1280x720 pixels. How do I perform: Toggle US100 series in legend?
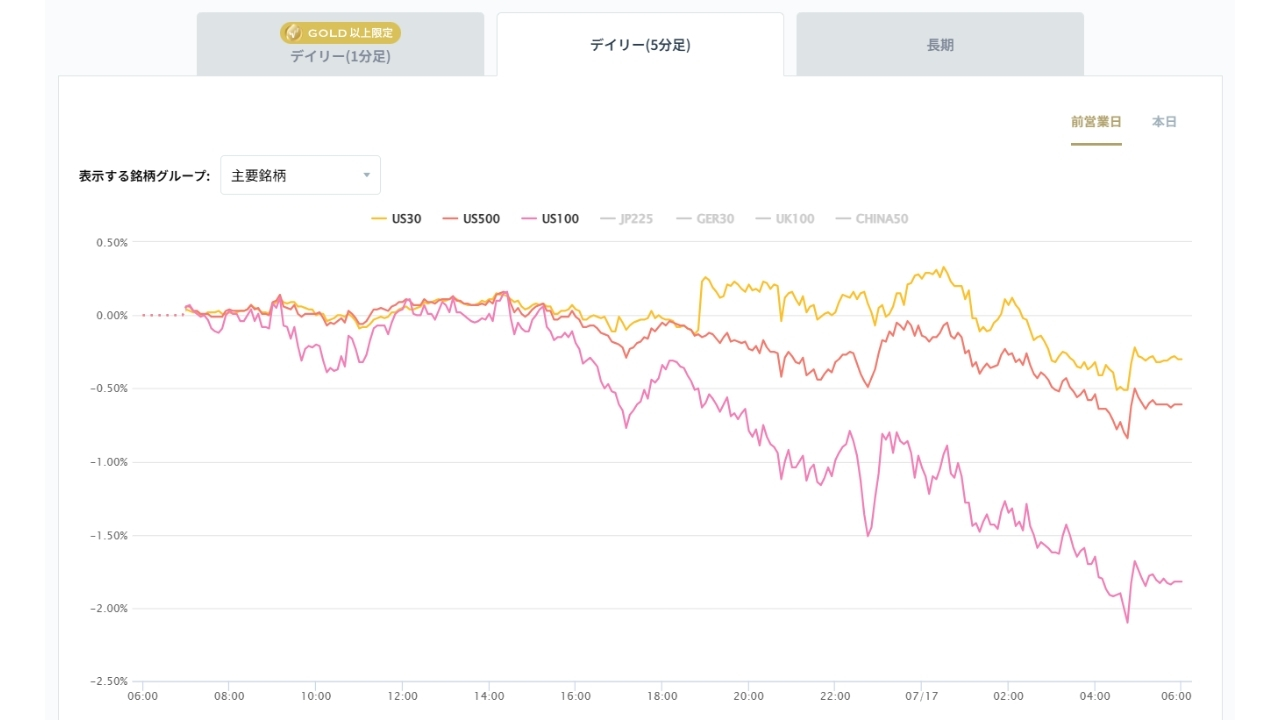pos(550,219)
